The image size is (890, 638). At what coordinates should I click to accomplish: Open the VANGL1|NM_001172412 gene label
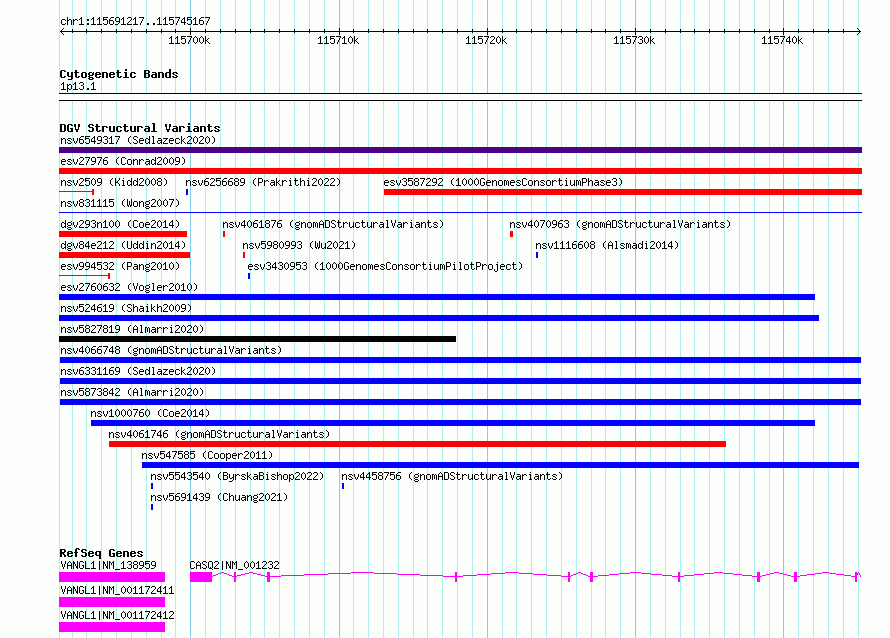click(x=117, y=615)
